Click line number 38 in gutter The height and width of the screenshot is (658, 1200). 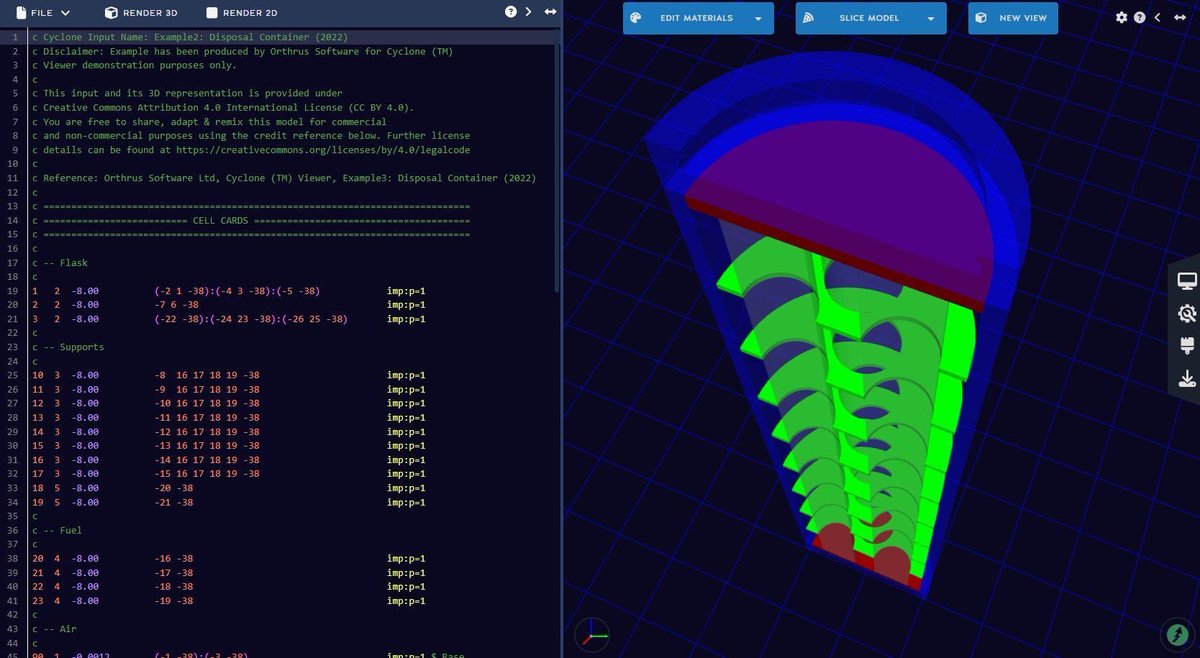click(15, 558)
